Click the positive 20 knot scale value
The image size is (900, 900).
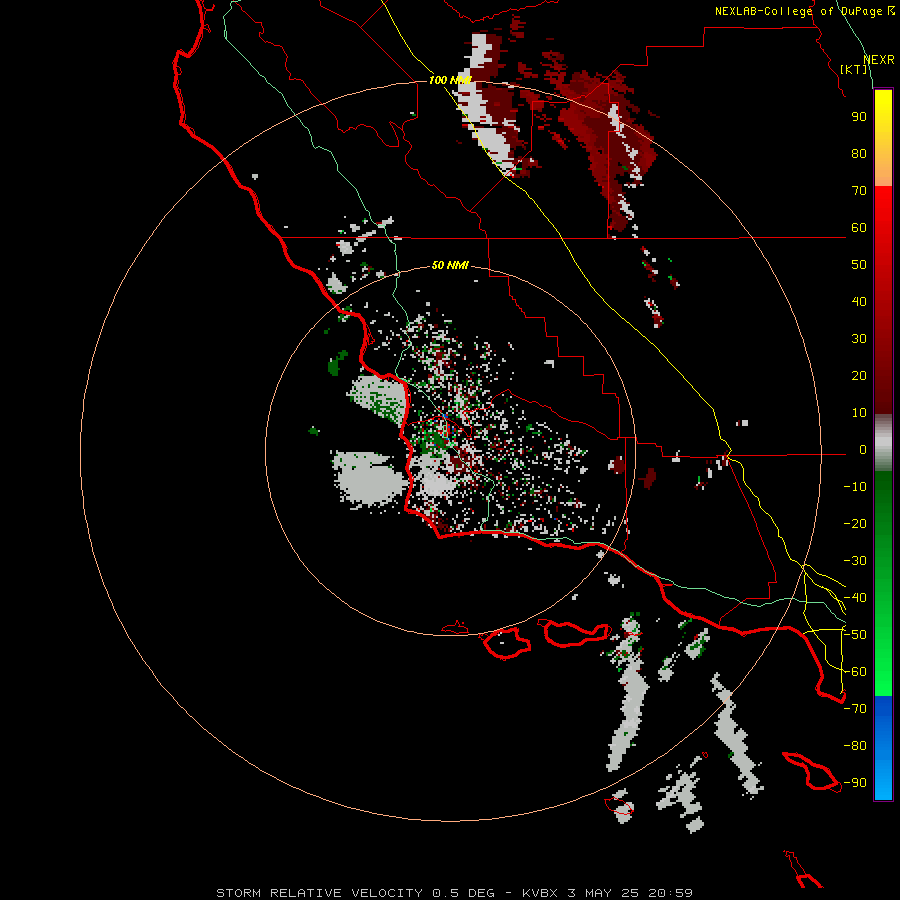pos(859,375)
